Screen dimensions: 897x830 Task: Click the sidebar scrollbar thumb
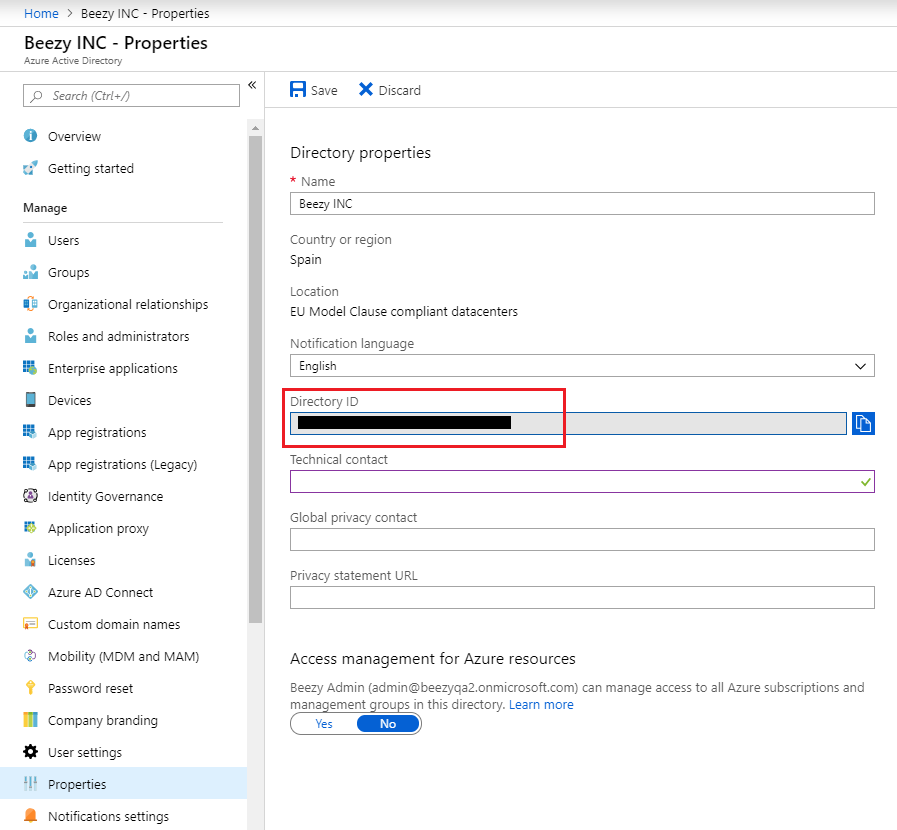tap(255, 379)
